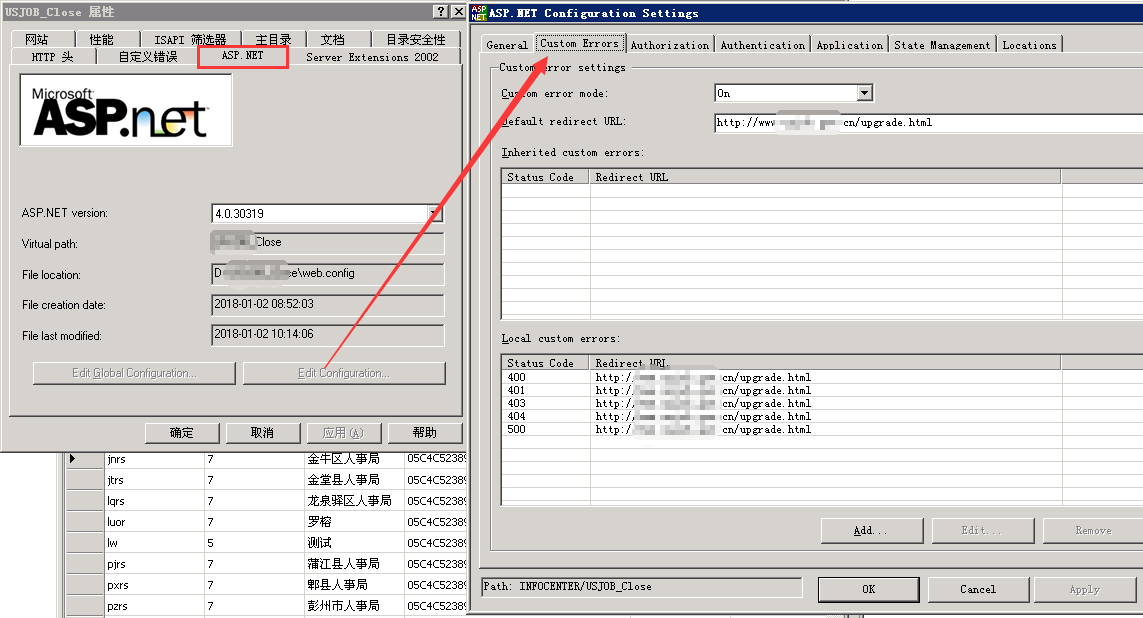Switch to the HTTP 头 tab
This screenshot has width=1143, height=618.
(x=52, y=57)
